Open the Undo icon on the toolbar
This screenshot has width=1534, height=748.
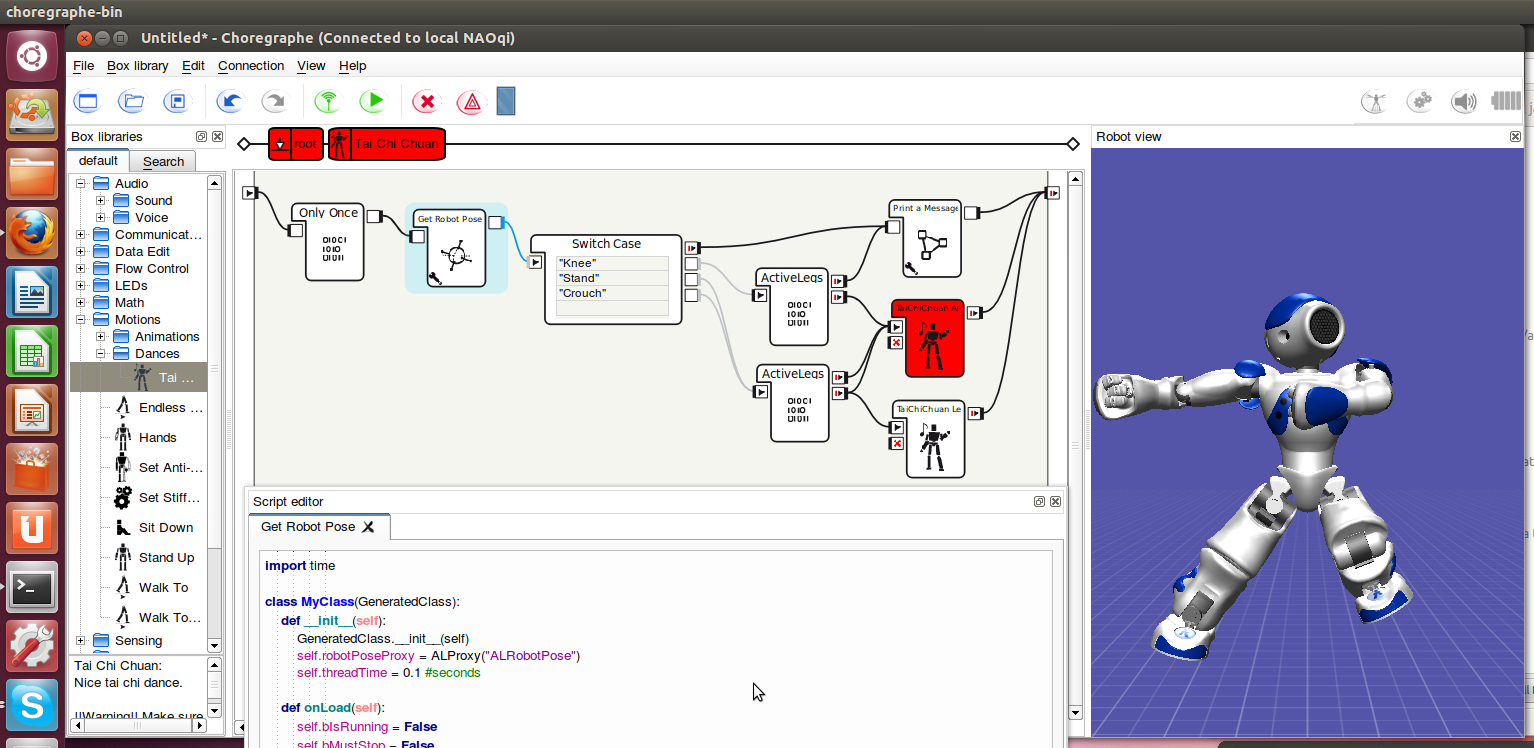coord(229,101)
